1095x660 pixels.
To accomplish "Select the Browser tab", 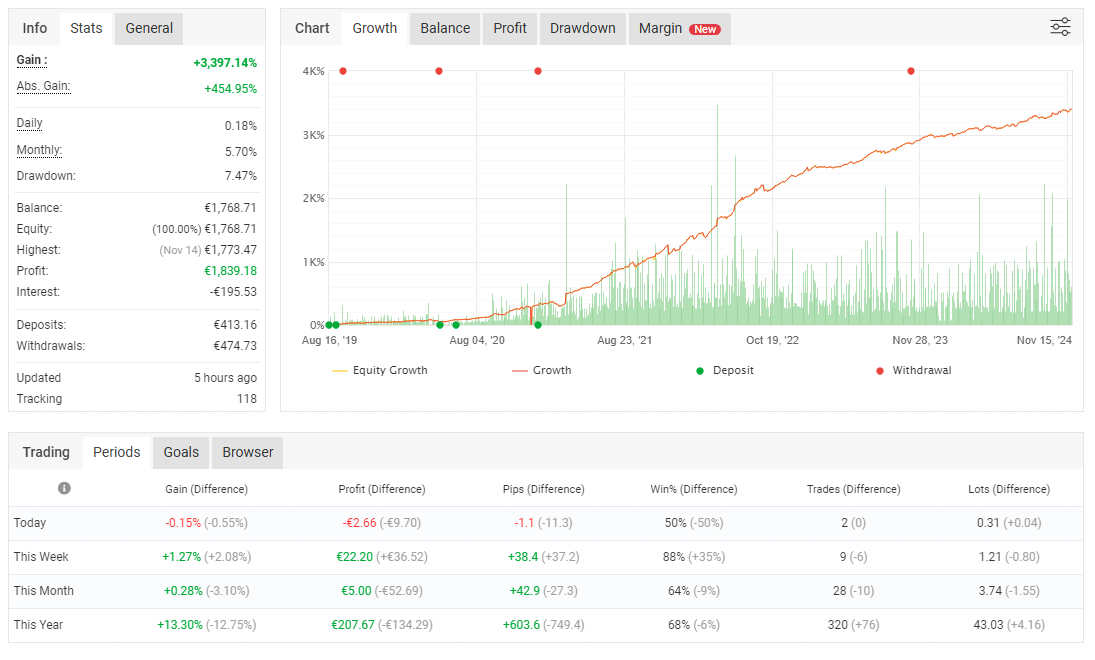I will coord(248,452).
